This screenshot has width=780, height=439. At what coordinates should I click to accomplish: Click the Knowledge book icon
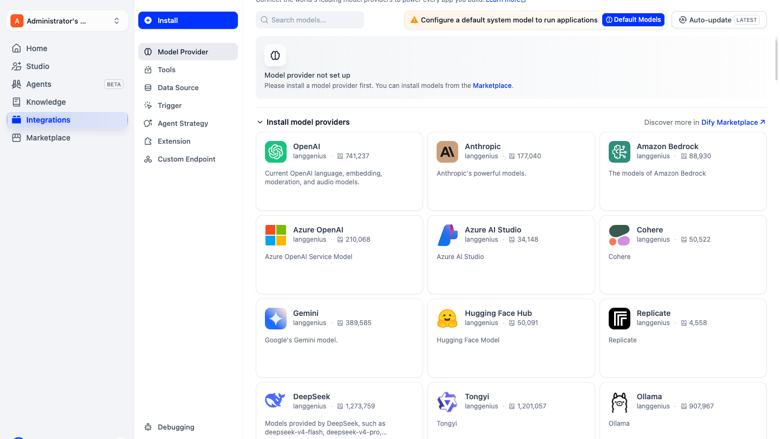point(16,102)
